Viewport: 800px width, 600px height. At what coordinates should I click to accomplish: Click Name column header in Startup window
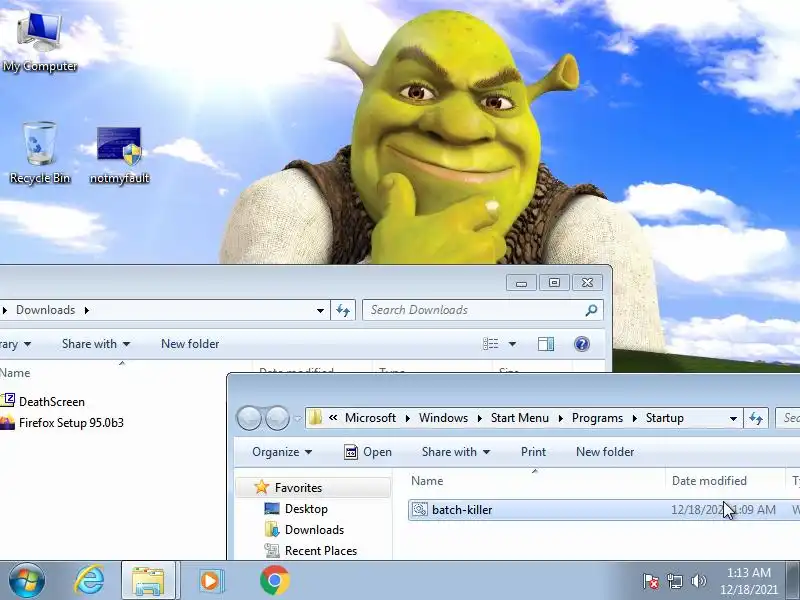[536, 481]
